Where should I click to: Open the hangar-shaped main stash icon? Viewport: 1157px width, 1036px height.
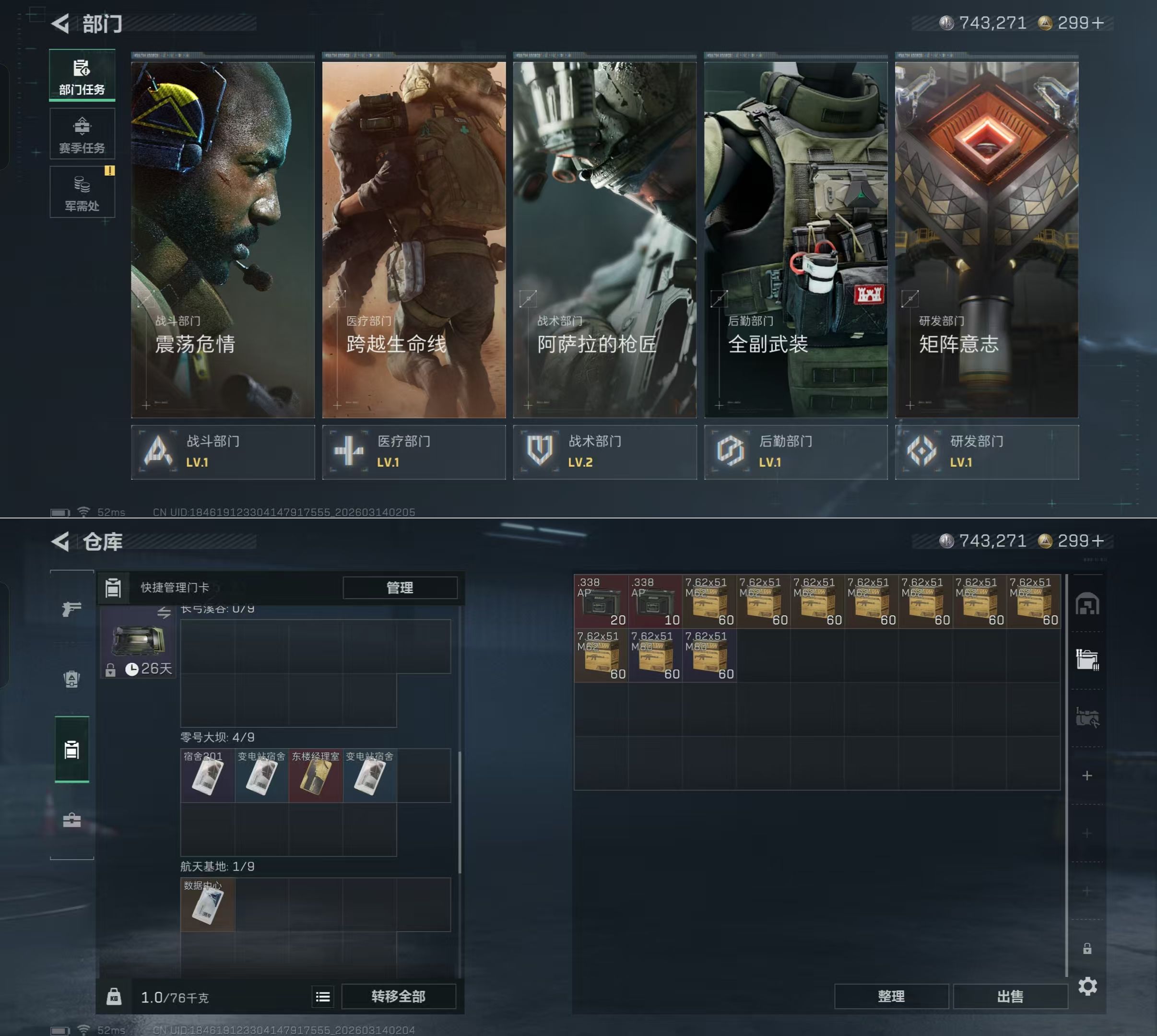coord(1087,604)
